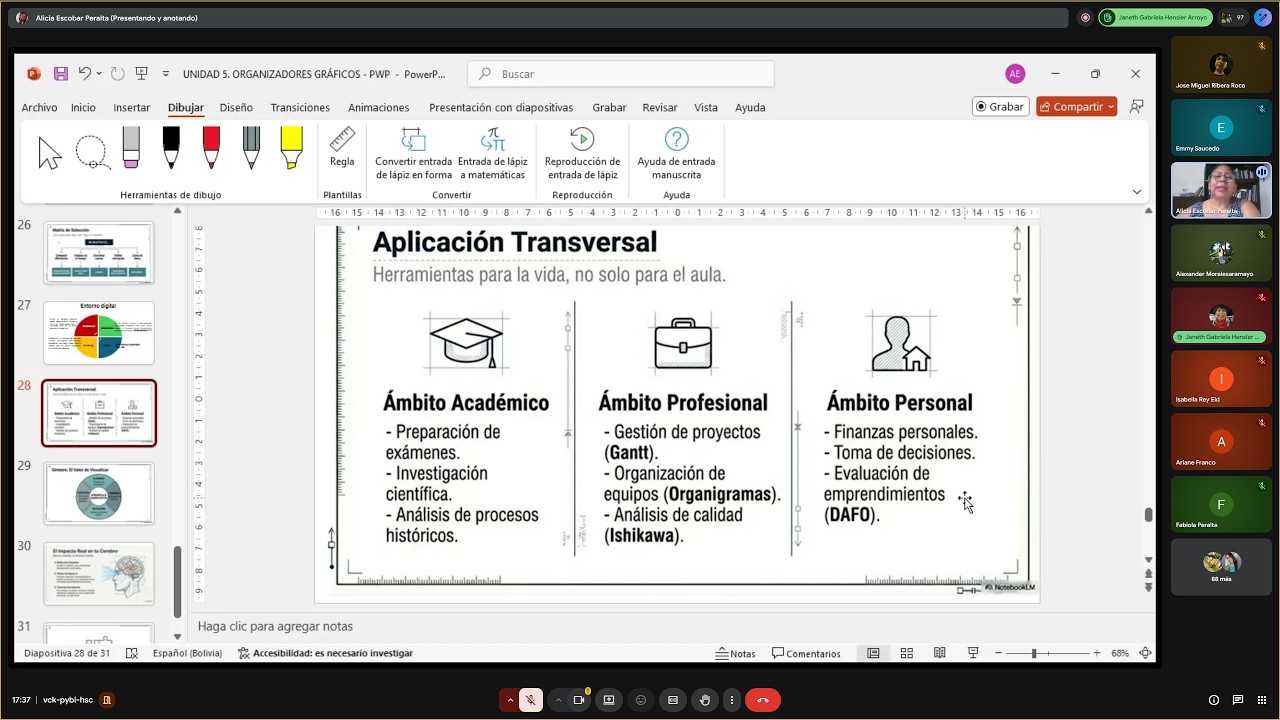Viewport: 1280px width, 720px height.
Task: Click the Grabar button in the title area
Action: (1000, 107)
